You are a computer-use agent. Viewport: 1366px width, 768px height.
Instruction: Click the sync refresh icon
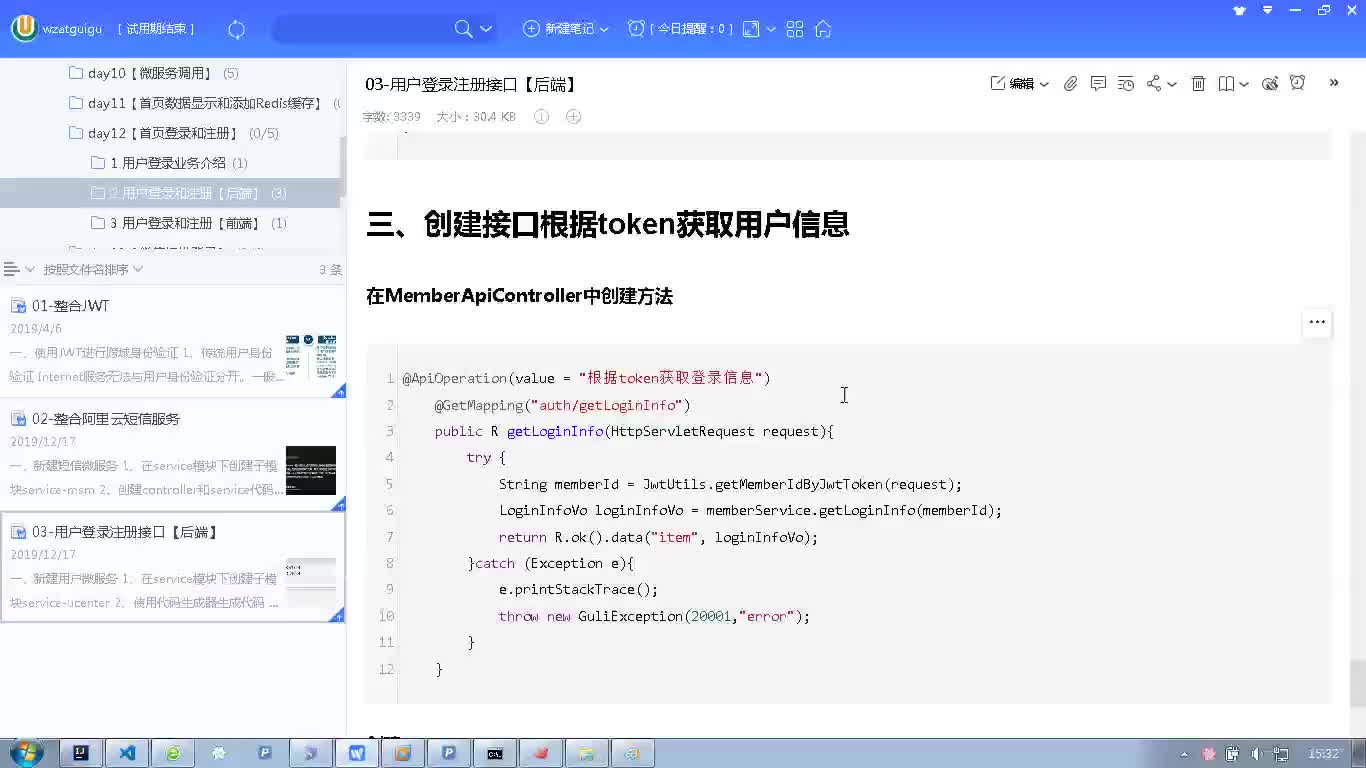click(x=237, y=30)
